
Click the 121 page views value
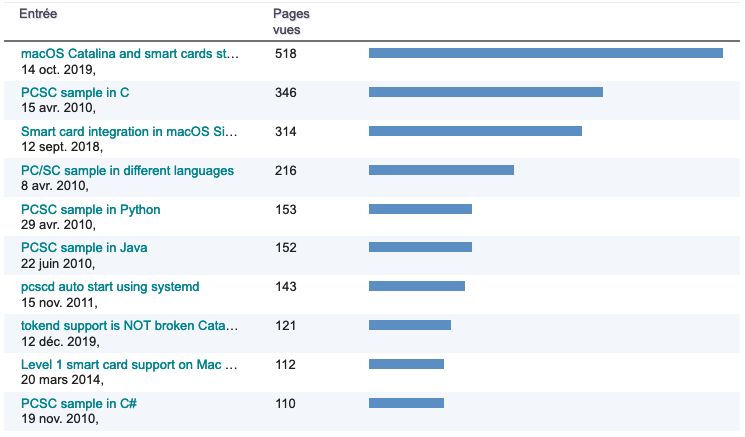click(286, 326)
